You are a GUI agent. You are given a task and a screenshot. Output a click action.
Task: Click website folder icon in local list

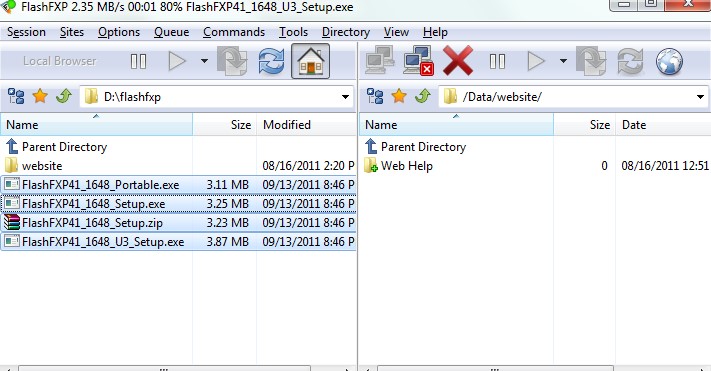point(11,166)
